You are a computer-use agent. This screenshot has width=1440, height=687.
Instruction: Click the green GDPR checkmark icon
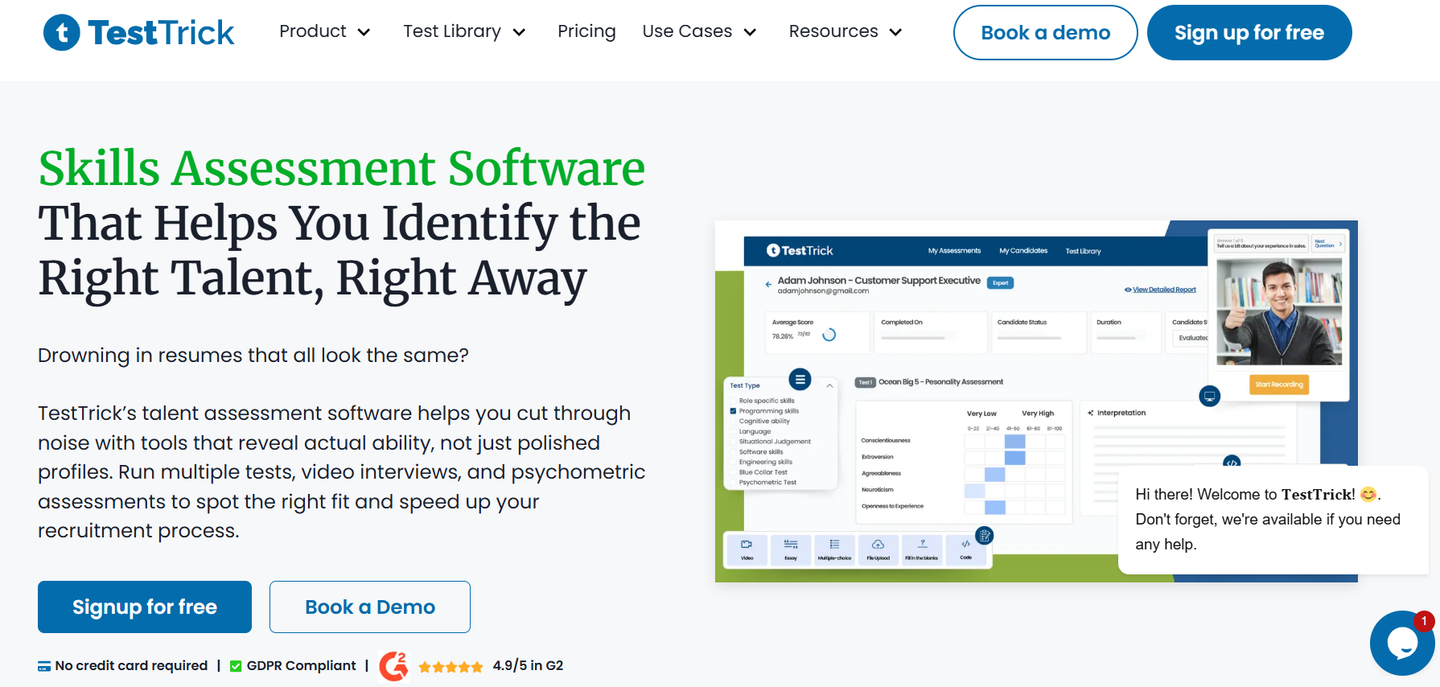(x=236, y=666)
